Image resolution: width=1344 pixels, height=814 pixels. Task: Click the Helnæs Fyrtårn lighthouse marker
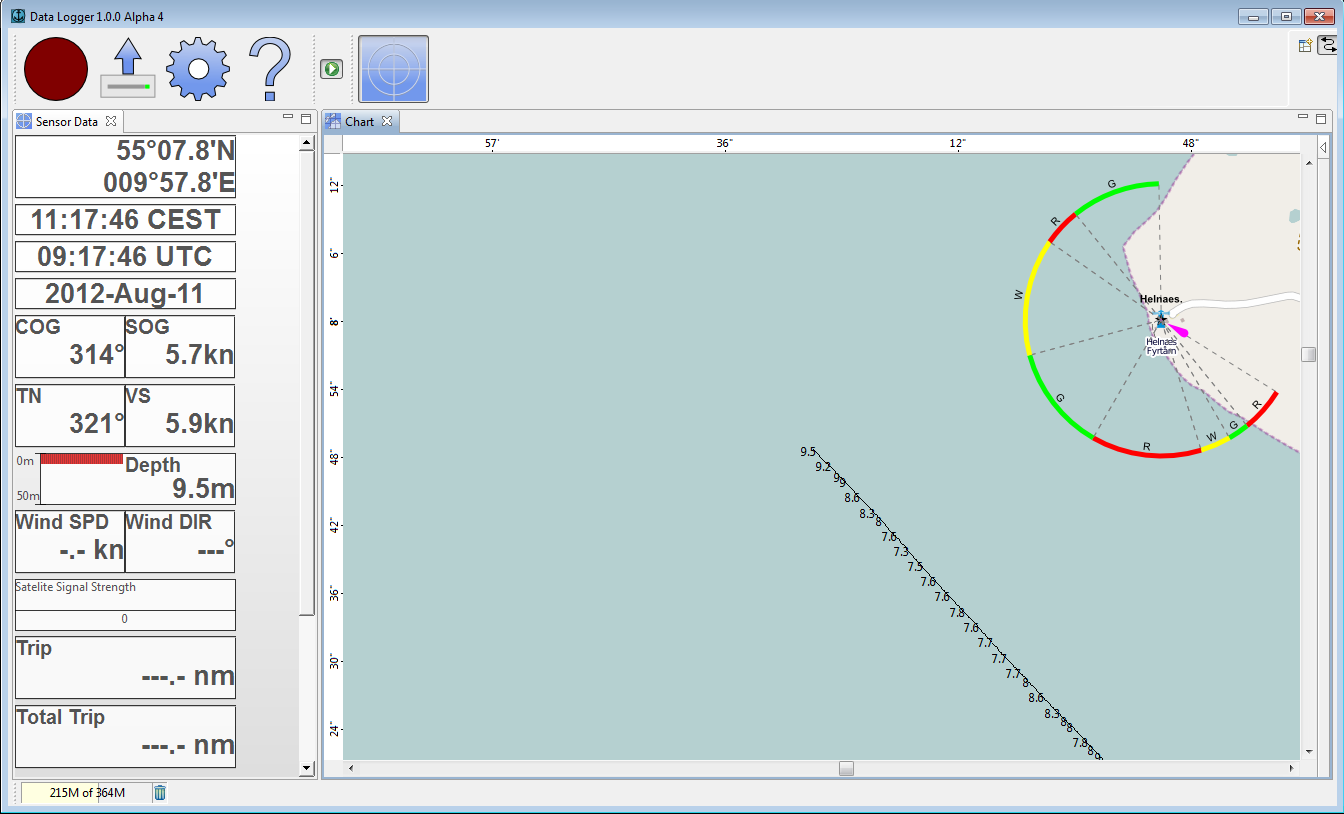[x=1160, y=321]
